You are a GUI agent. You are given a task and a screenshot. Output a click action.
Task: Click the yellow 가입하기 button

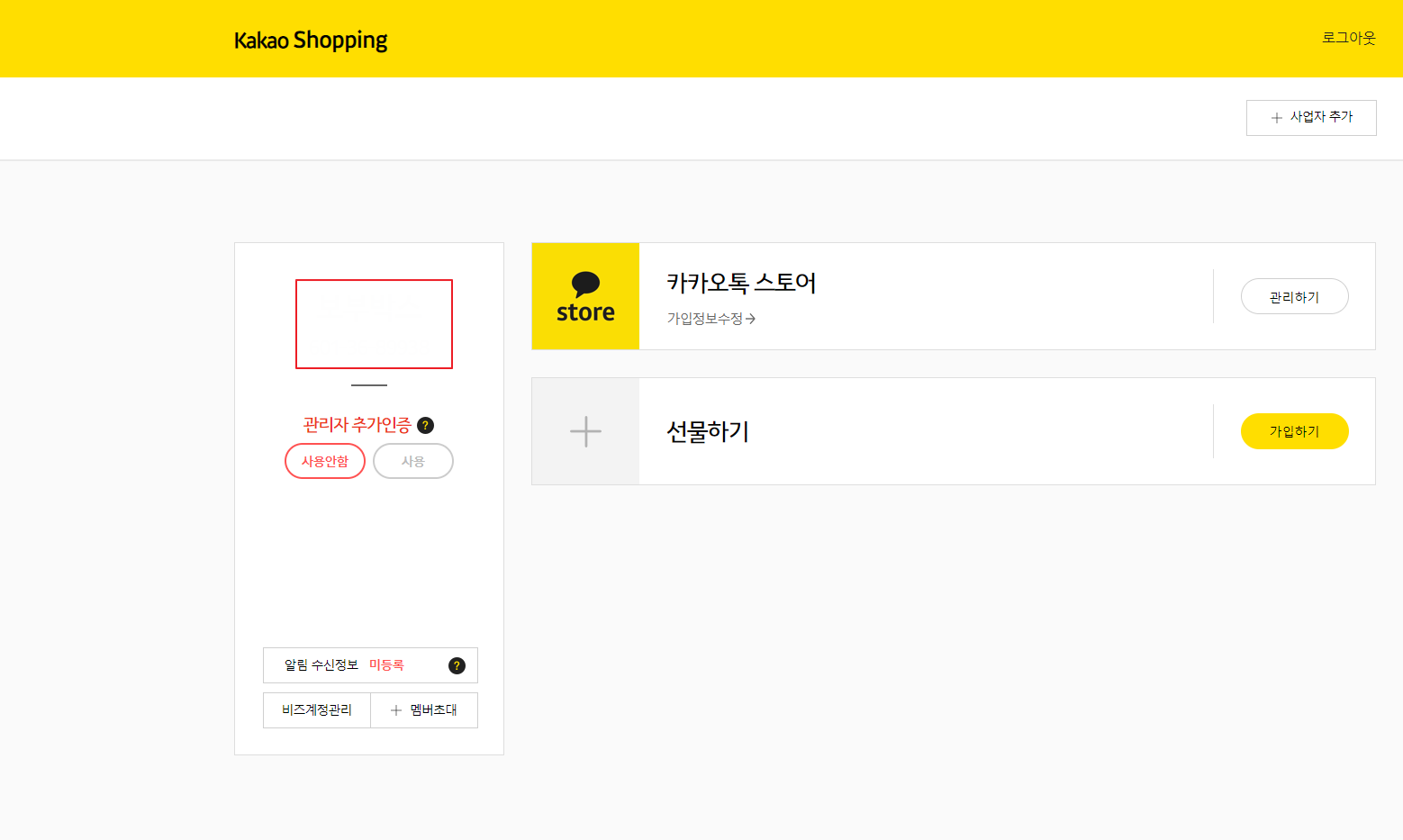tap(1294, 431)
